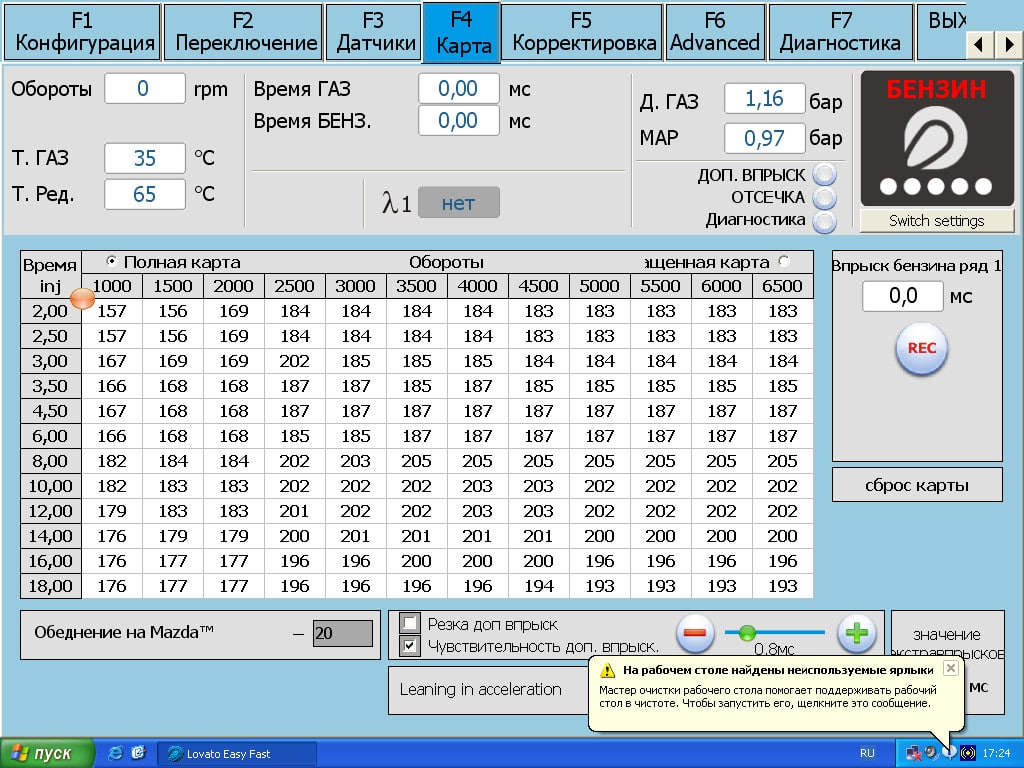Click the 6500 rpm column header
The image size is (1024, 768).
pos(782,286)
